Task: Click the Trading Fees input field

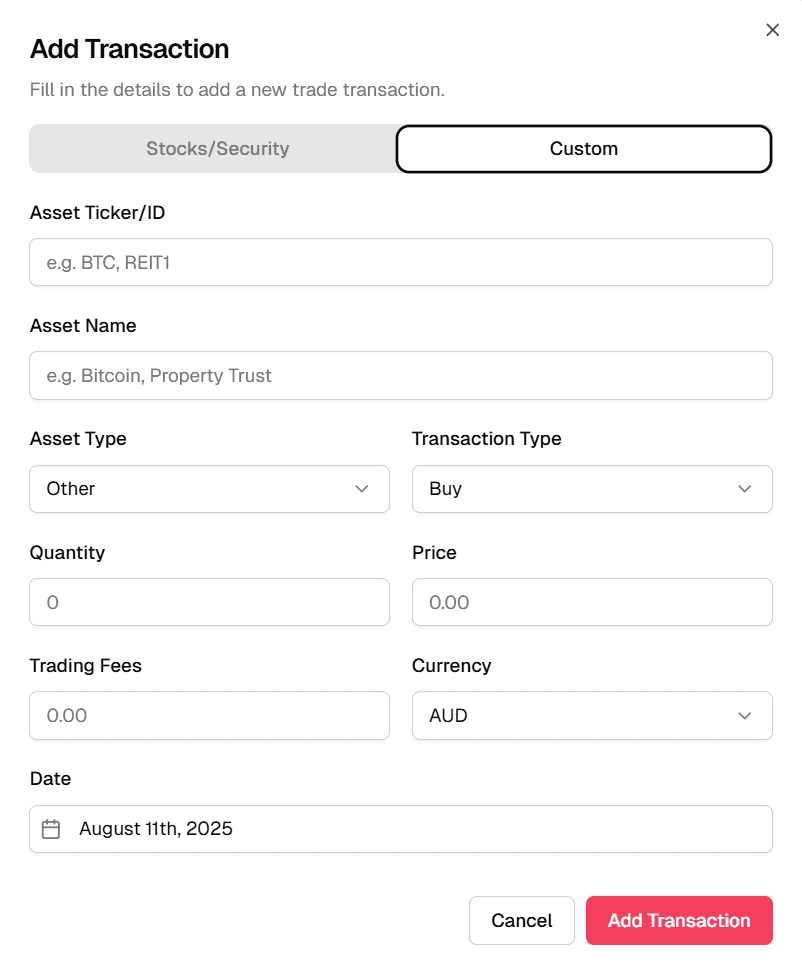Action: coord(209,716)
